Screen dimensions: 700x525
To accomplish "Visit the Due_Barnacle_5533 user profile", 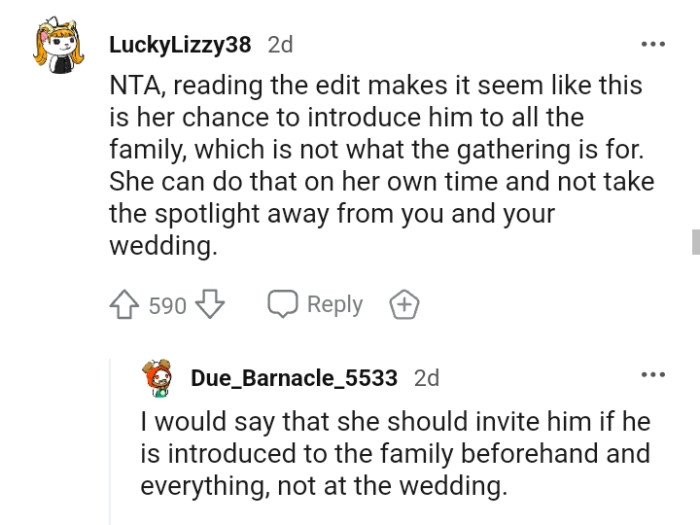I will pyautogui.click(x=294, y=378).
